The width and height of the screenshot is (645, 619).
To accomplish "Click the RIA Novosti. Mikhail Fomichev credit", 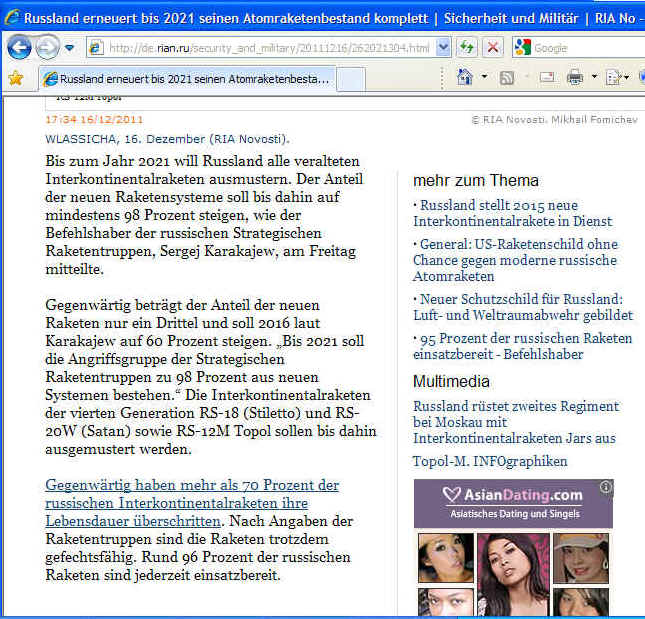I will 555,120.
